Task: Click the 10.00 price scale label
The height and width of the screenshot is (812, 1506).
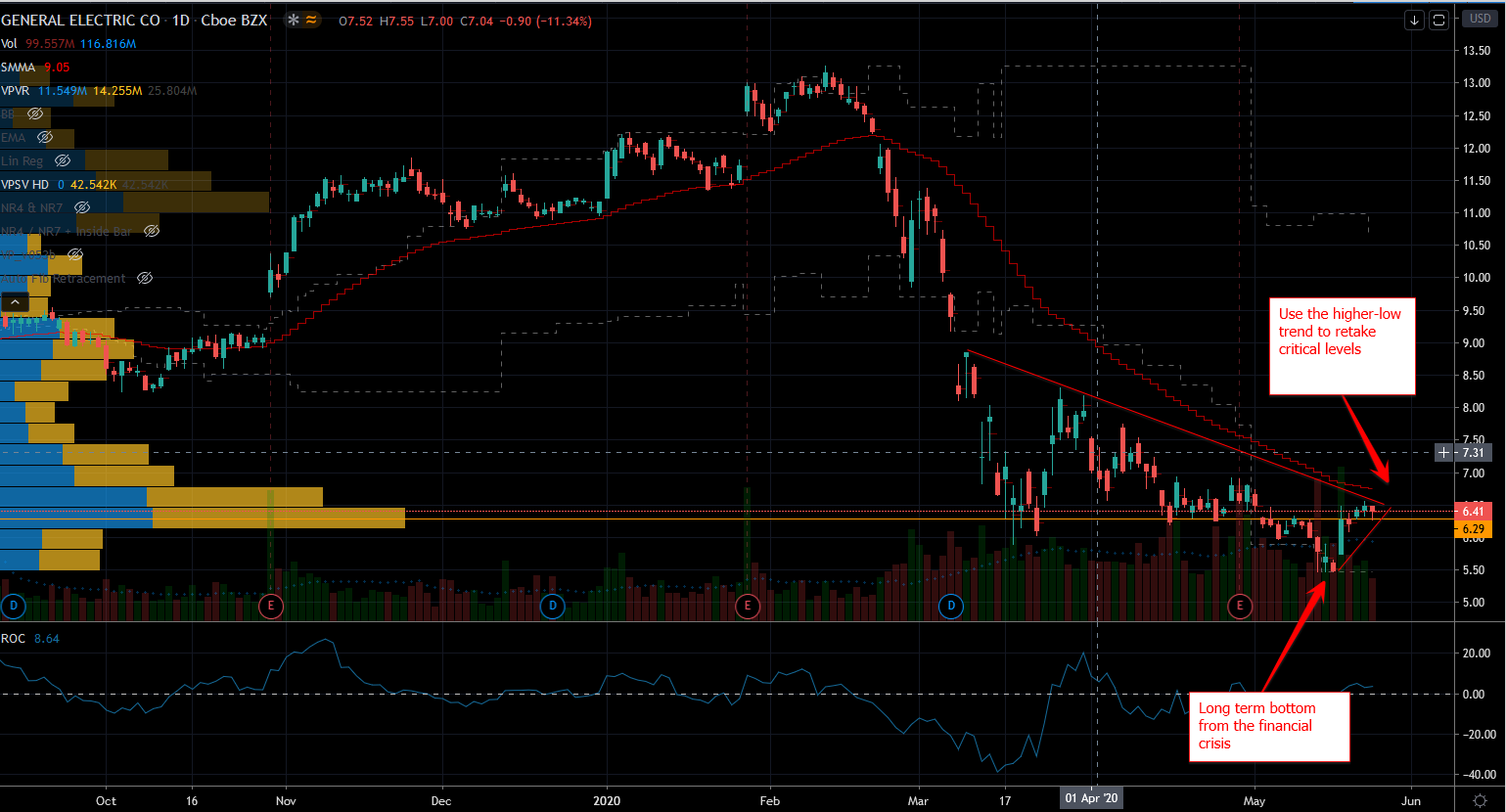Action: point(1476,278)
